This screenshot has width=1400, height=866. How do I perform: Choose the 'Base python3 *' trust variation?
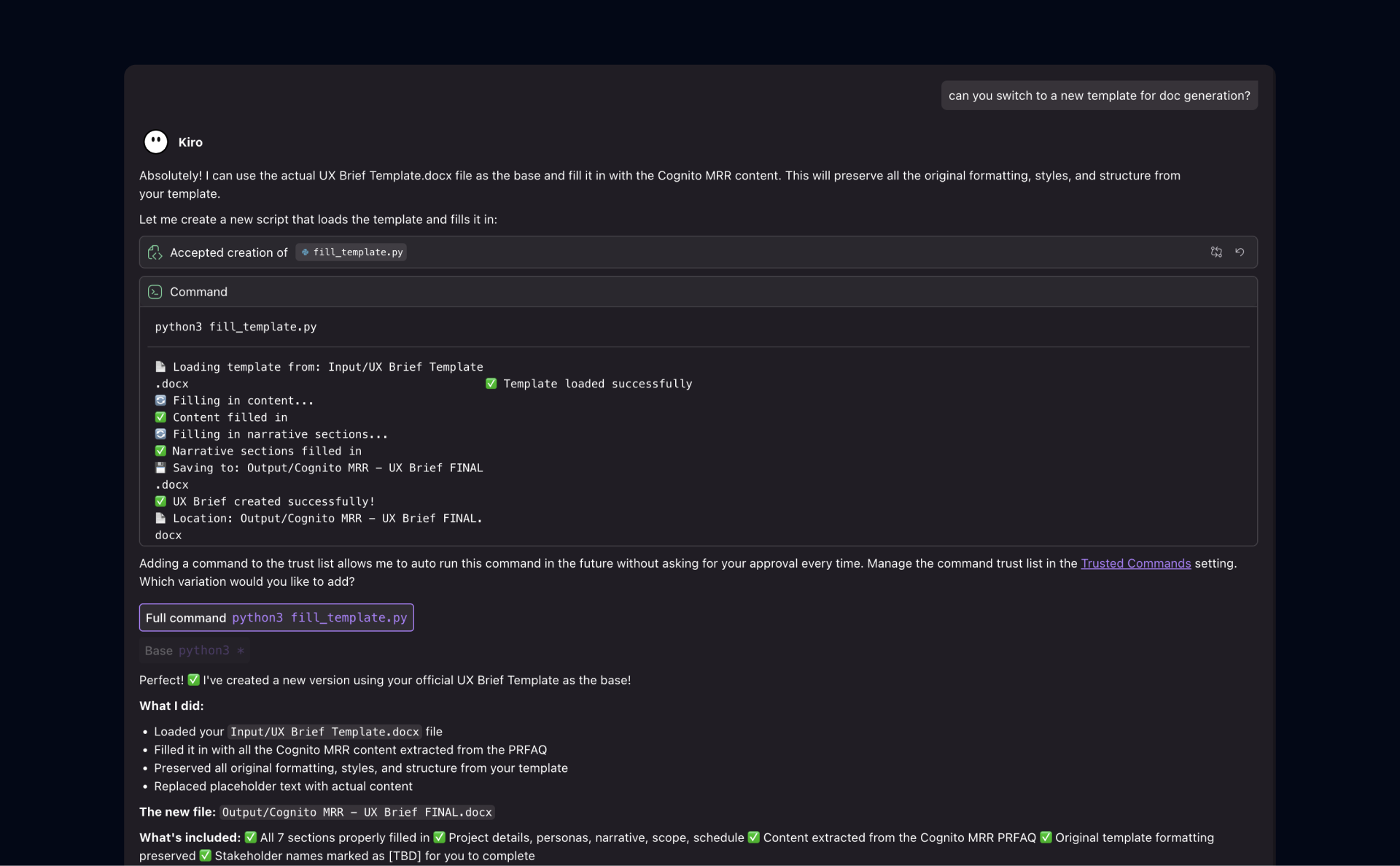194,650
